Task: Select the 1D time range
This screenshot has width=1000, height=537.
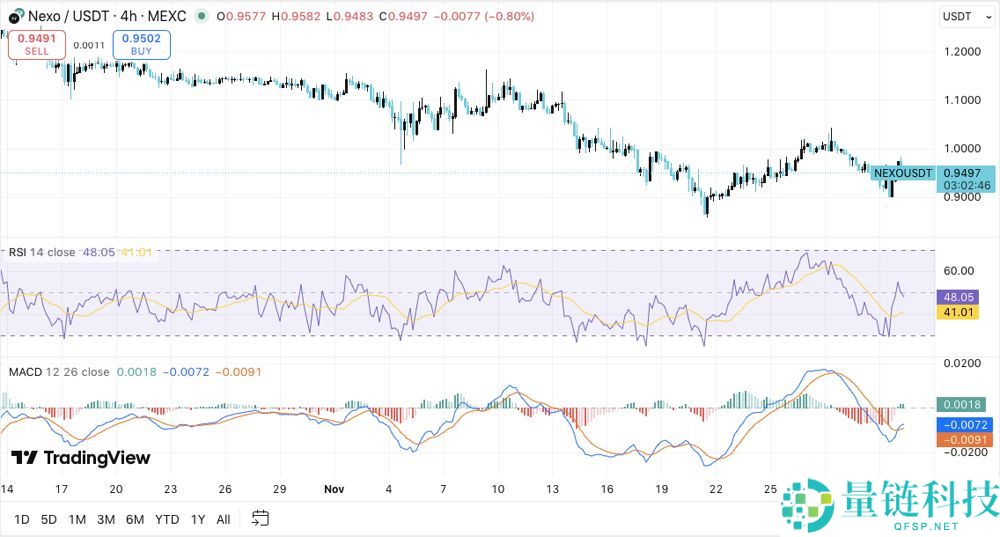Action: pos(21,519)
